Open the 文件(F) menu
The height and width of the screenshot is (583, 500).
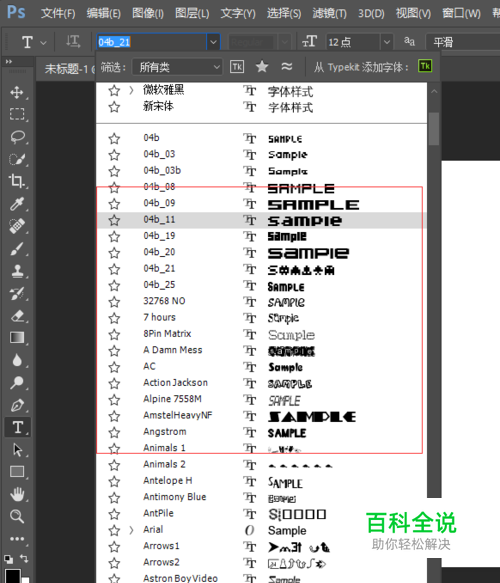[x=58, y=14]
